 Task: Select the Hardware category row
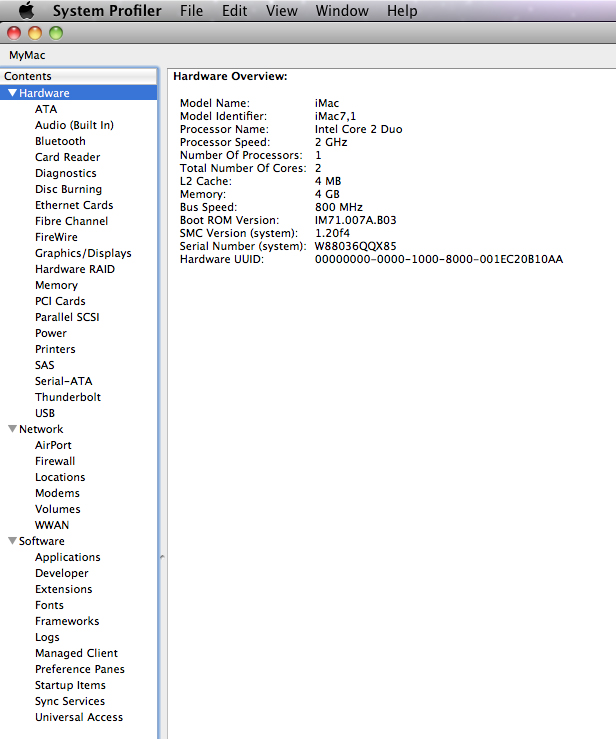[x=78, y=93]
